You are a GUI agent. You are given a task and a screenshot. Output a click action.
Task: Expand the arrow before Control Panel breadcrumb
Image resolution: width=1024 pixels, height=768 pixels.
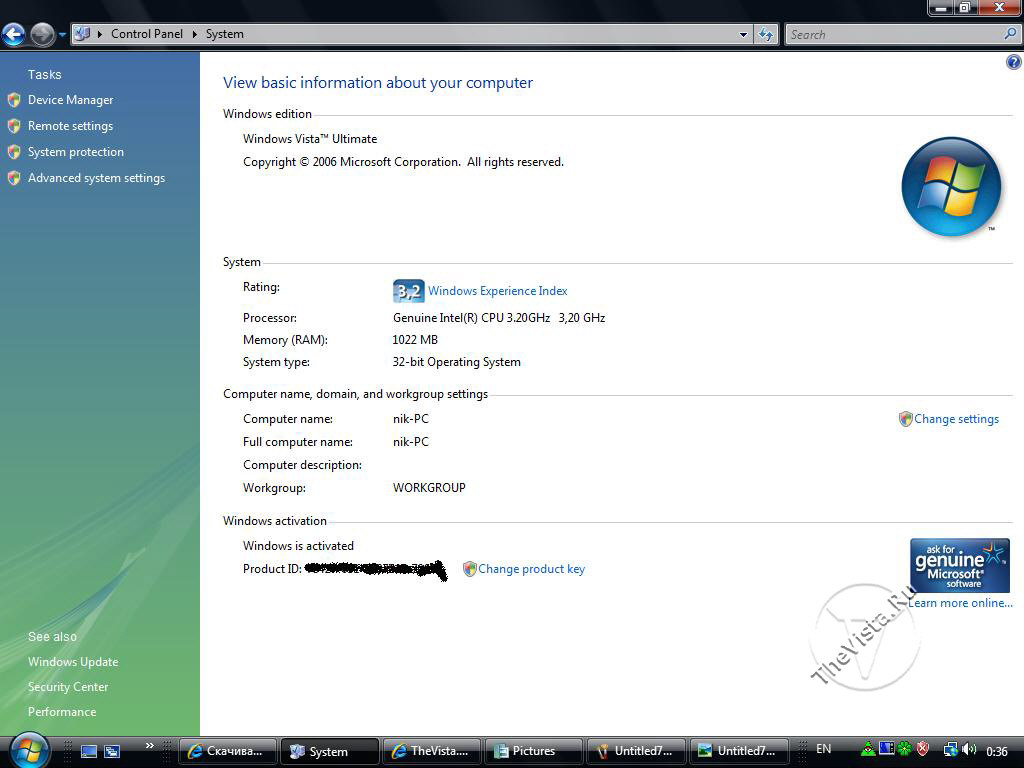tap(100, 34)
